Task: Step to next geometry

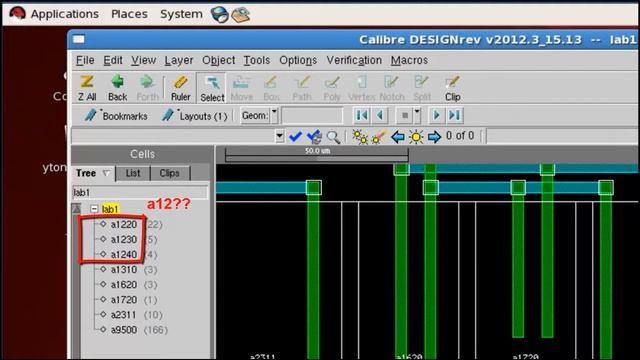Action: click(x=436, y=116)
